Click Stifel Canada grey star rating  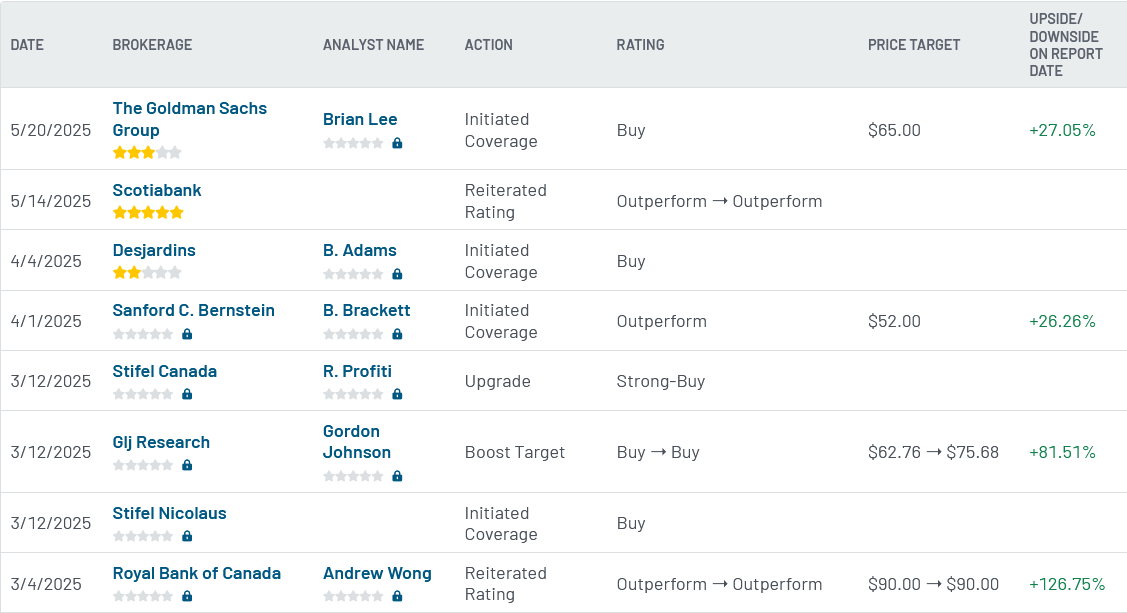(x=143, y=394)
